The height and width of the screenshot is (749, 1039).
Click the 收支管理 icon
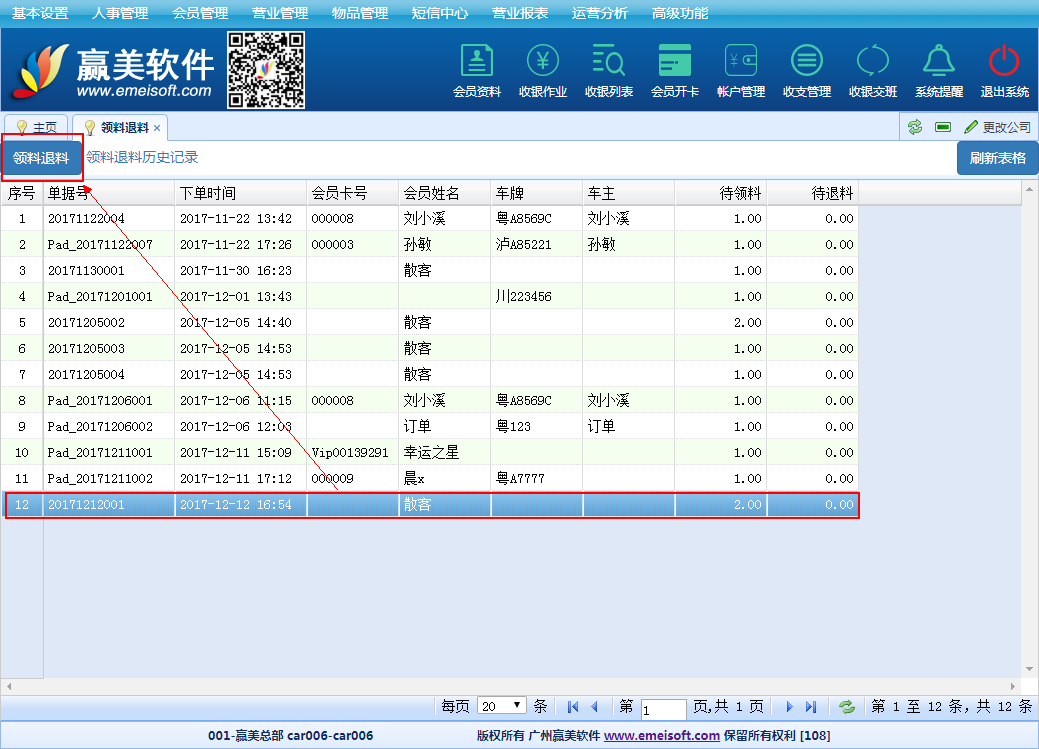[807, 62]
